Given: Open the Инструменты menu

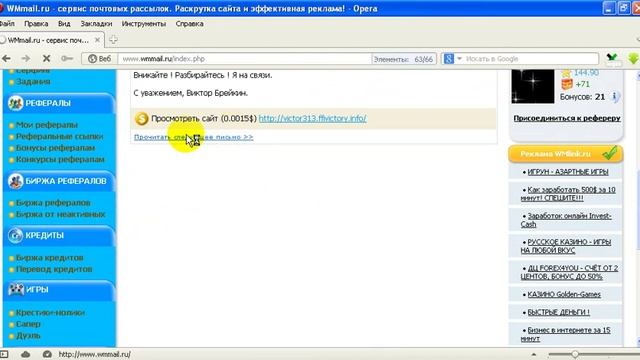Looking at the screenshot, I should (x=144, y=24).
